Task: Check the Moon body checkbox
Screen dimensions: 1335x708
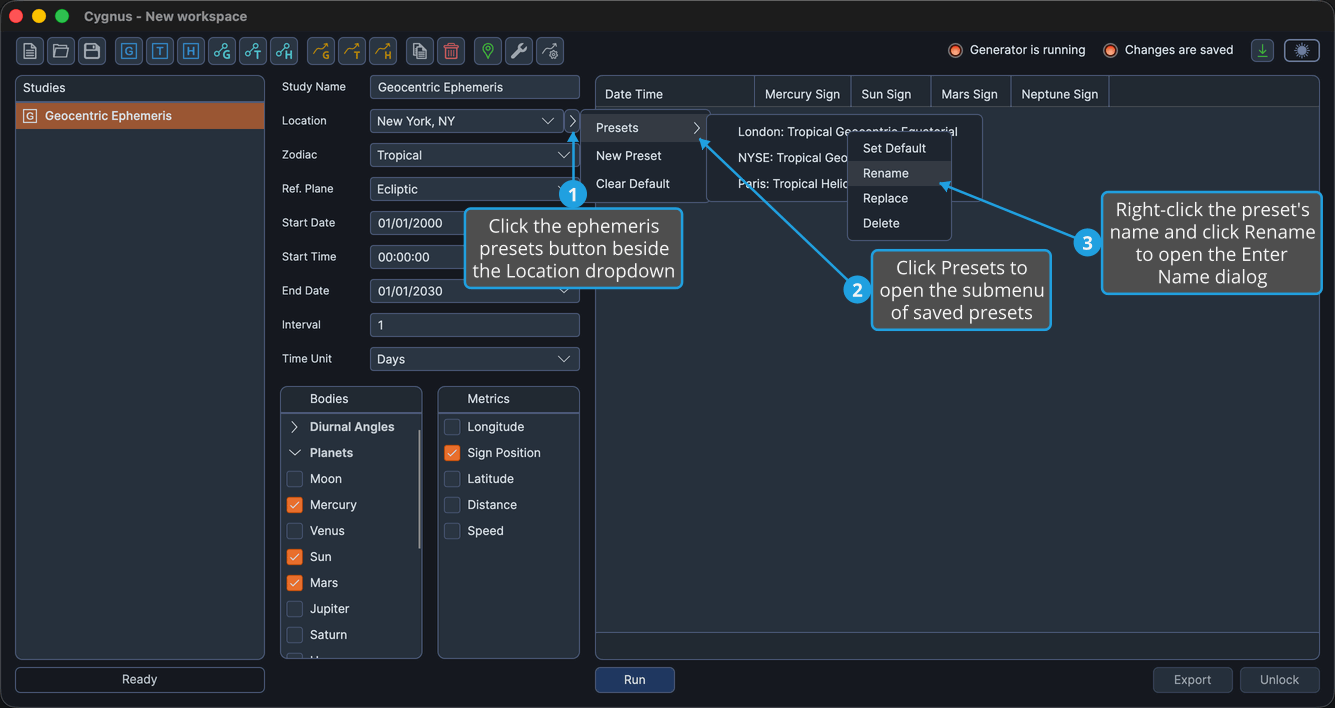Action: (x=295, y=479)
